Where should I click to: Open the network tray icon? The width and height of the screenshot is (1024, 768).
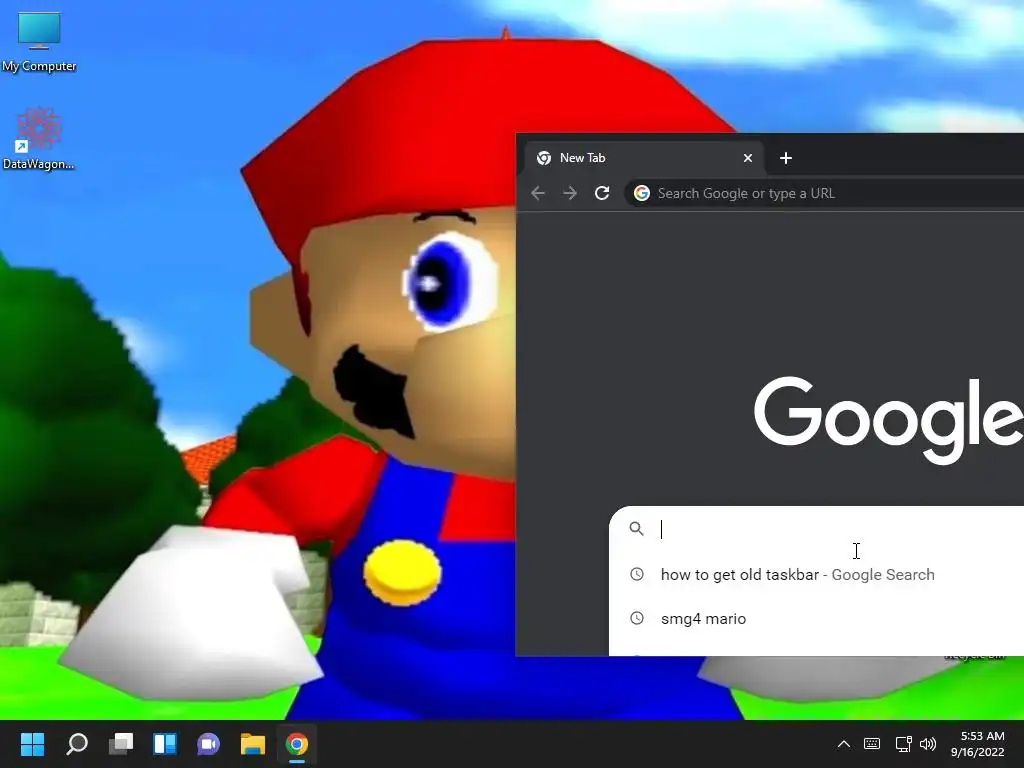click(903, 744)
